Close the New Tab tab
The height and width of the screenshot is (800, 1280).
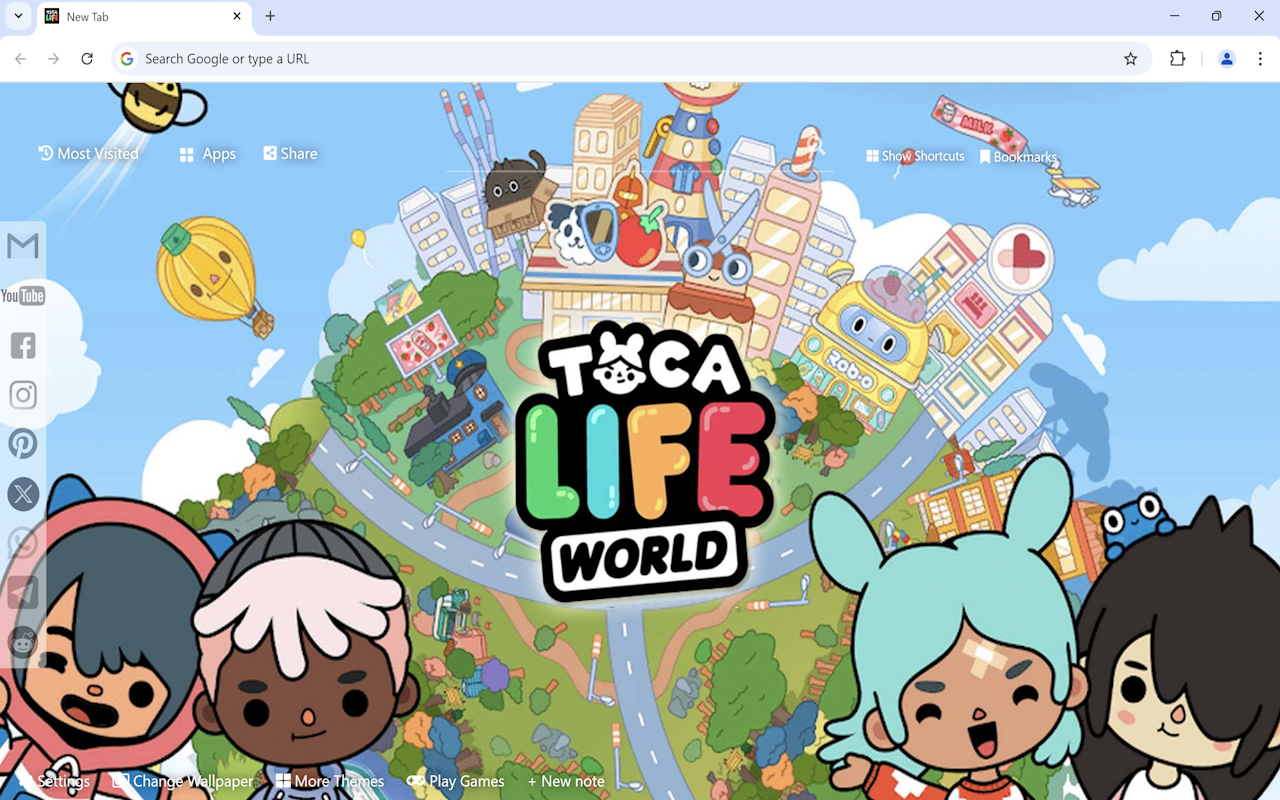[237, 16]
